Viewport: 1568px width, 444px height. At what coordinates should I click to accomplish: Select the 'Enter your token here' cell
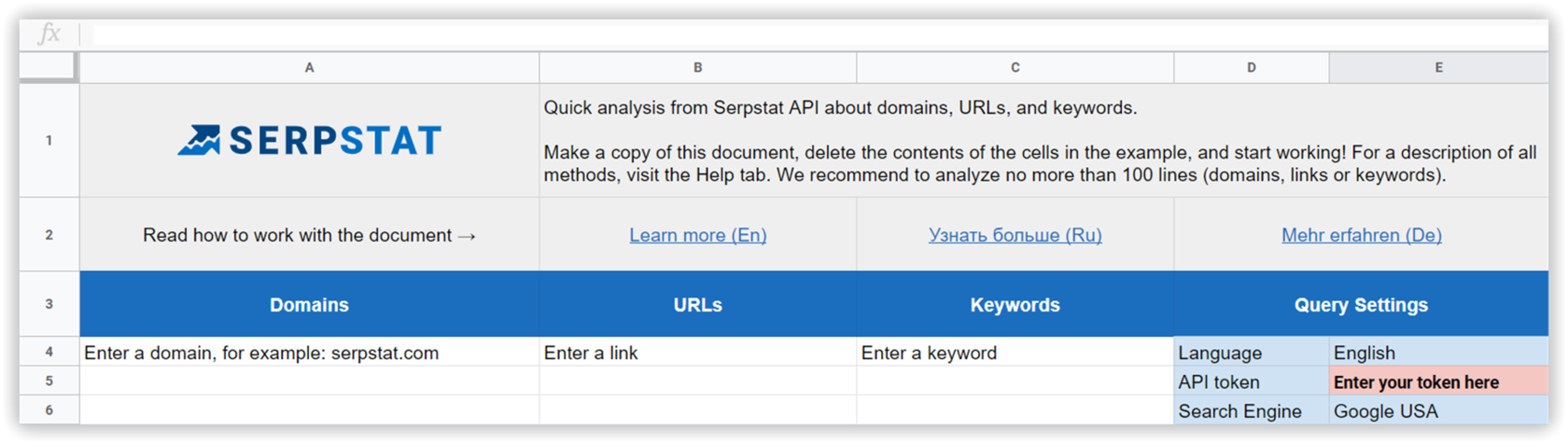[1438, 381]
